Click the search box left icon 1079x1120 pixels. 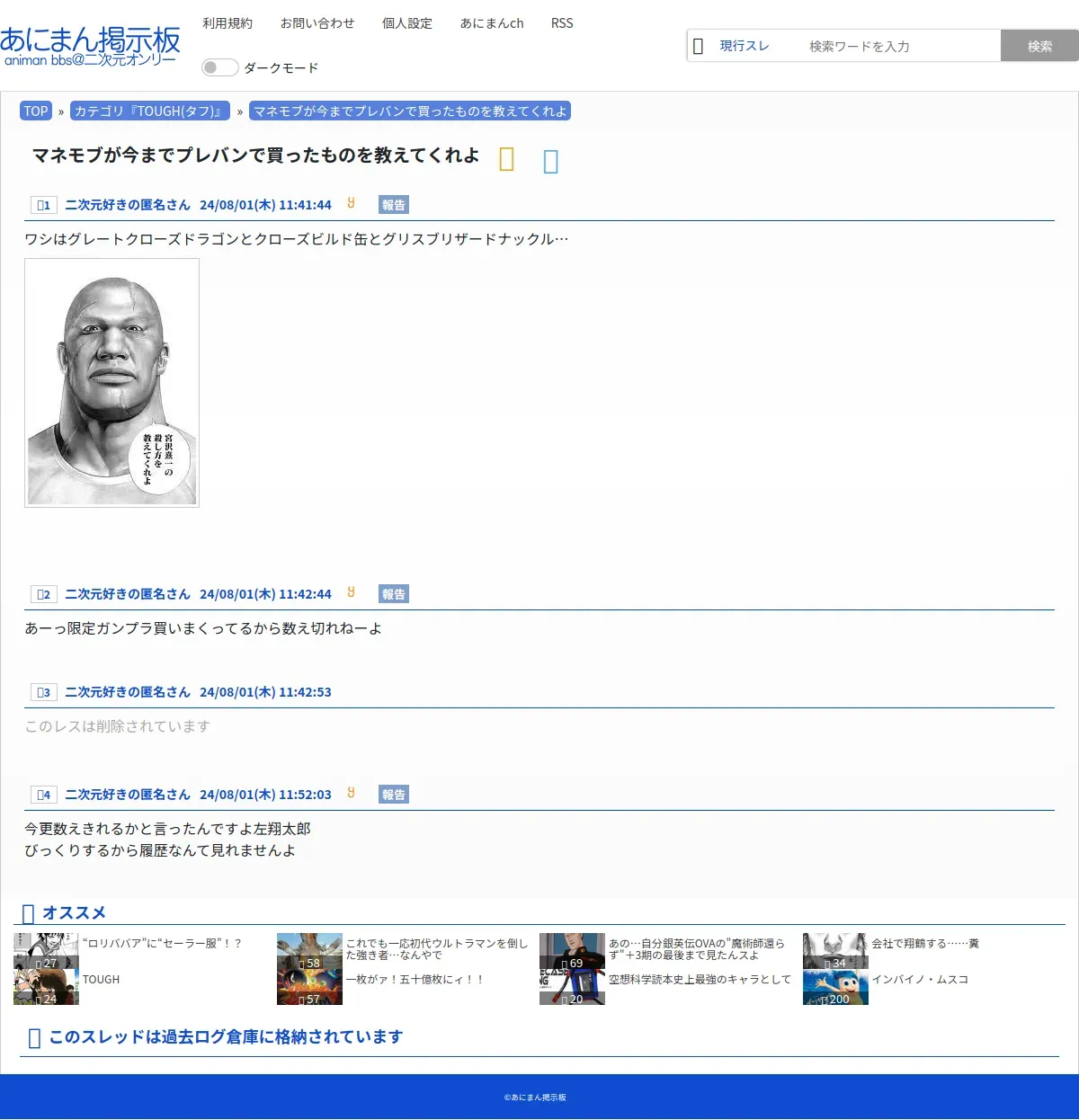coord(698,46)
